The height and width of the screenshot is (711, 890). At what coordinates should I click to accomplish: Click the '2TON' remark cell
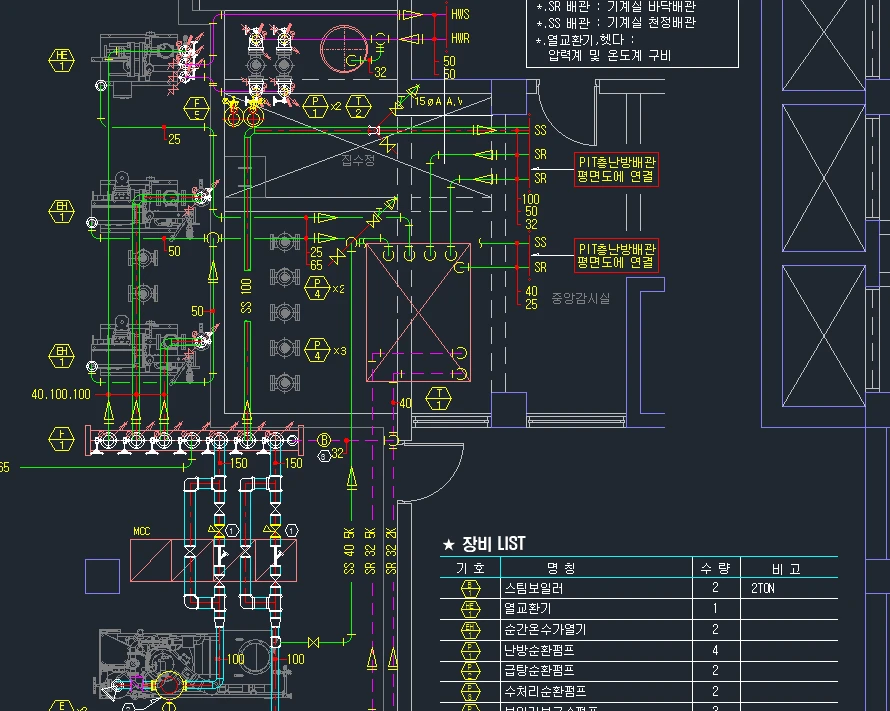[x=763, y=588]
